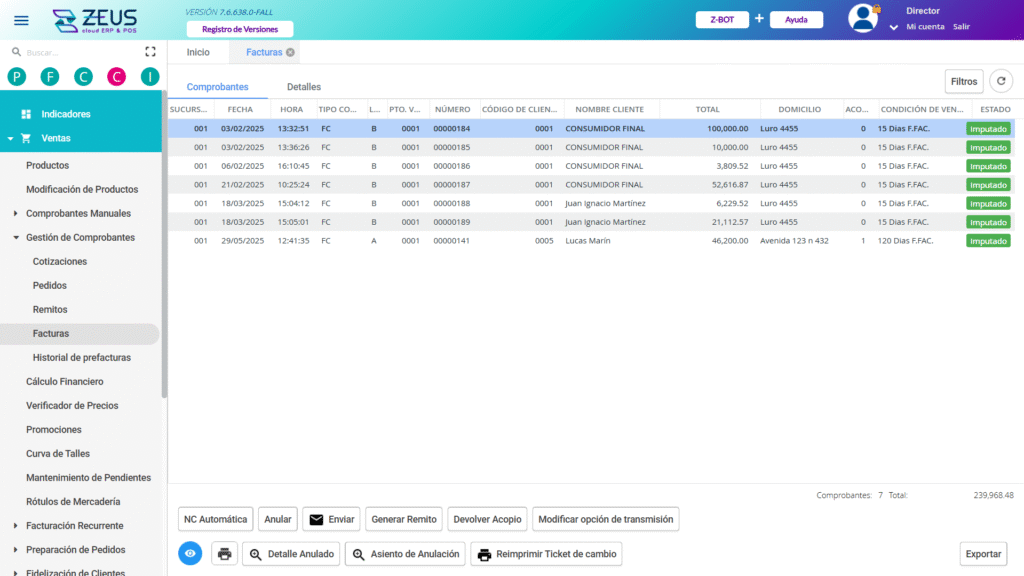The image size is (1024, 576).
Task: Open Modificación de Productos
Action: pos(82,189)
